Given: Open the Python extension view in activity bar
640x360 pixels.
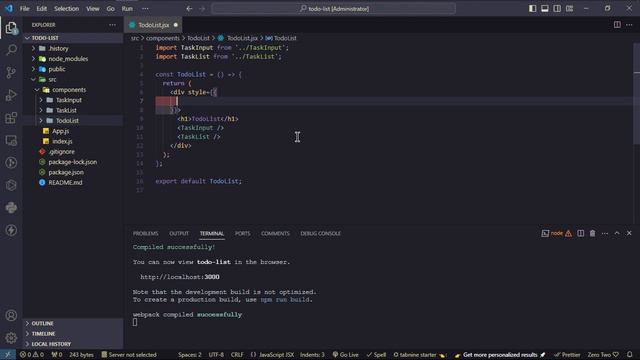Looking at the screenshot, I should click(x=11, y=207).
